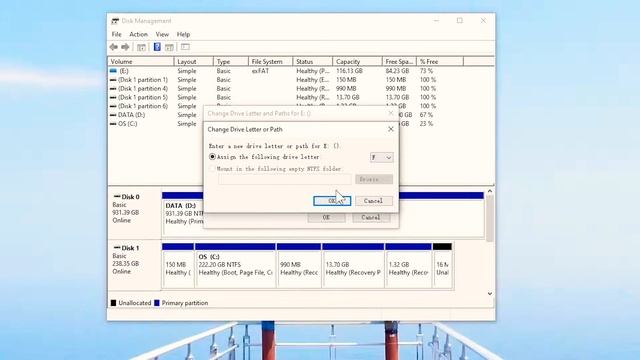The image size is (640, 360).
Task: Open the Action menu
Action: click(138, 34)
